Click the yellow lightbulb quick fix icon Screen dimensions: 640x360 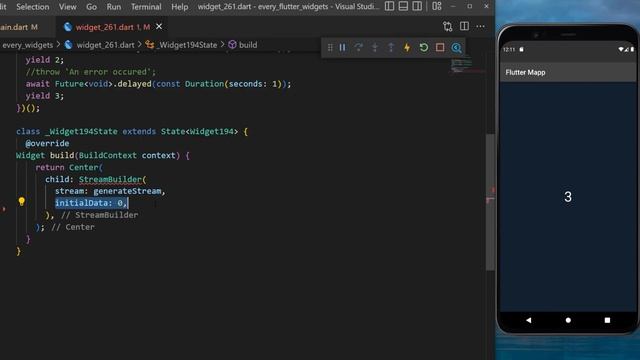pyautogui.click(x=22, y=201)
